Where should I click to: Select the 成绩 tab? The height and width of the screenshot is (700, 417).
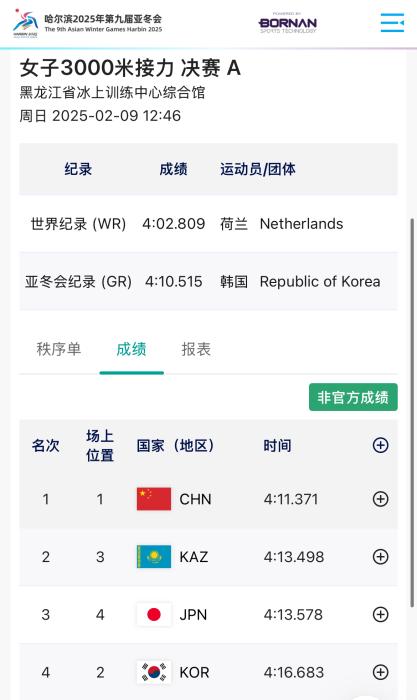(x=131, y=349)
